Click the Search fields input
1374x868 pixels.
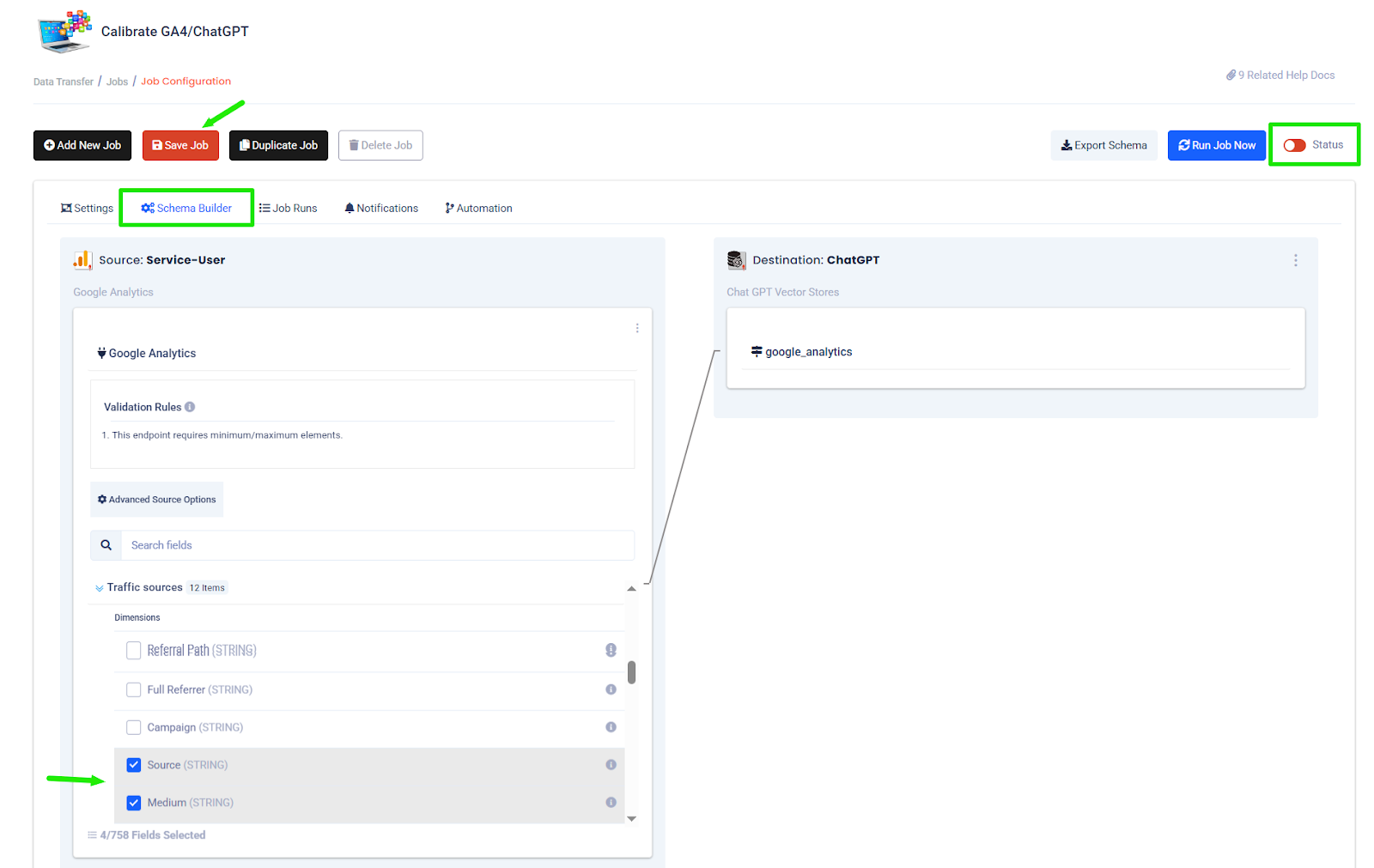(378, 545)
